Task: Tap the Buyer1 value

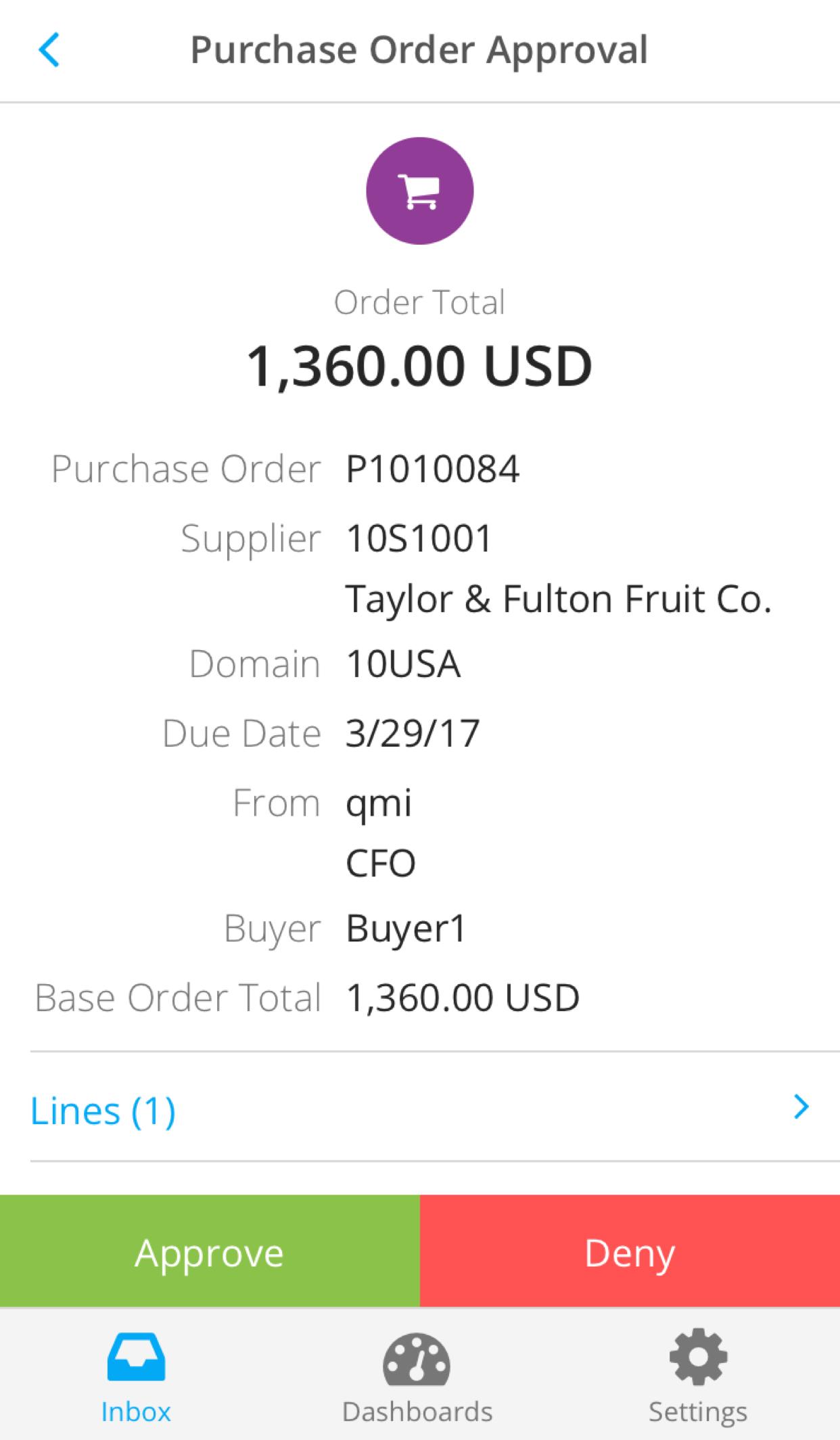Action: (x=406, y=929)
